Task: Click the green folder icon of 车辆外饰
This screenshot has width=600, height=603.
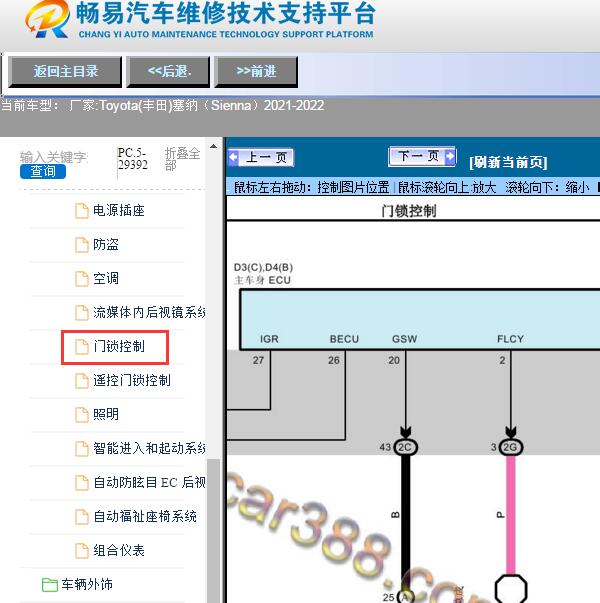Action: (x=50, y=585)
